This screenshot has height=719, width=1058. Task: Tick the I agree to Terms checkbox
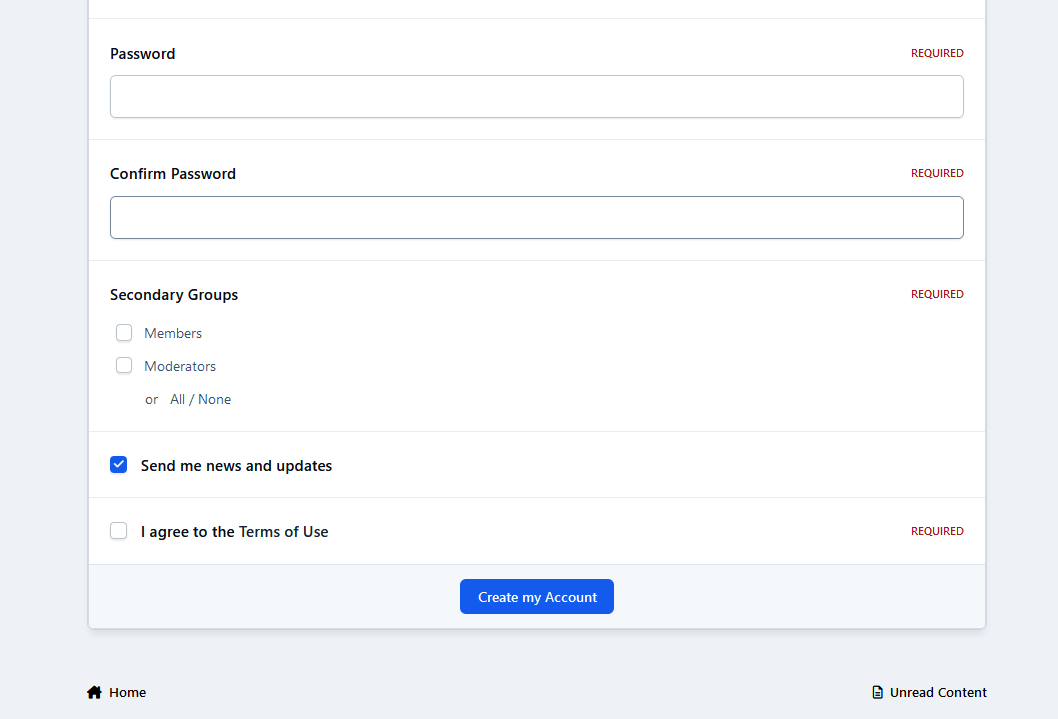(x=119, y=531)
